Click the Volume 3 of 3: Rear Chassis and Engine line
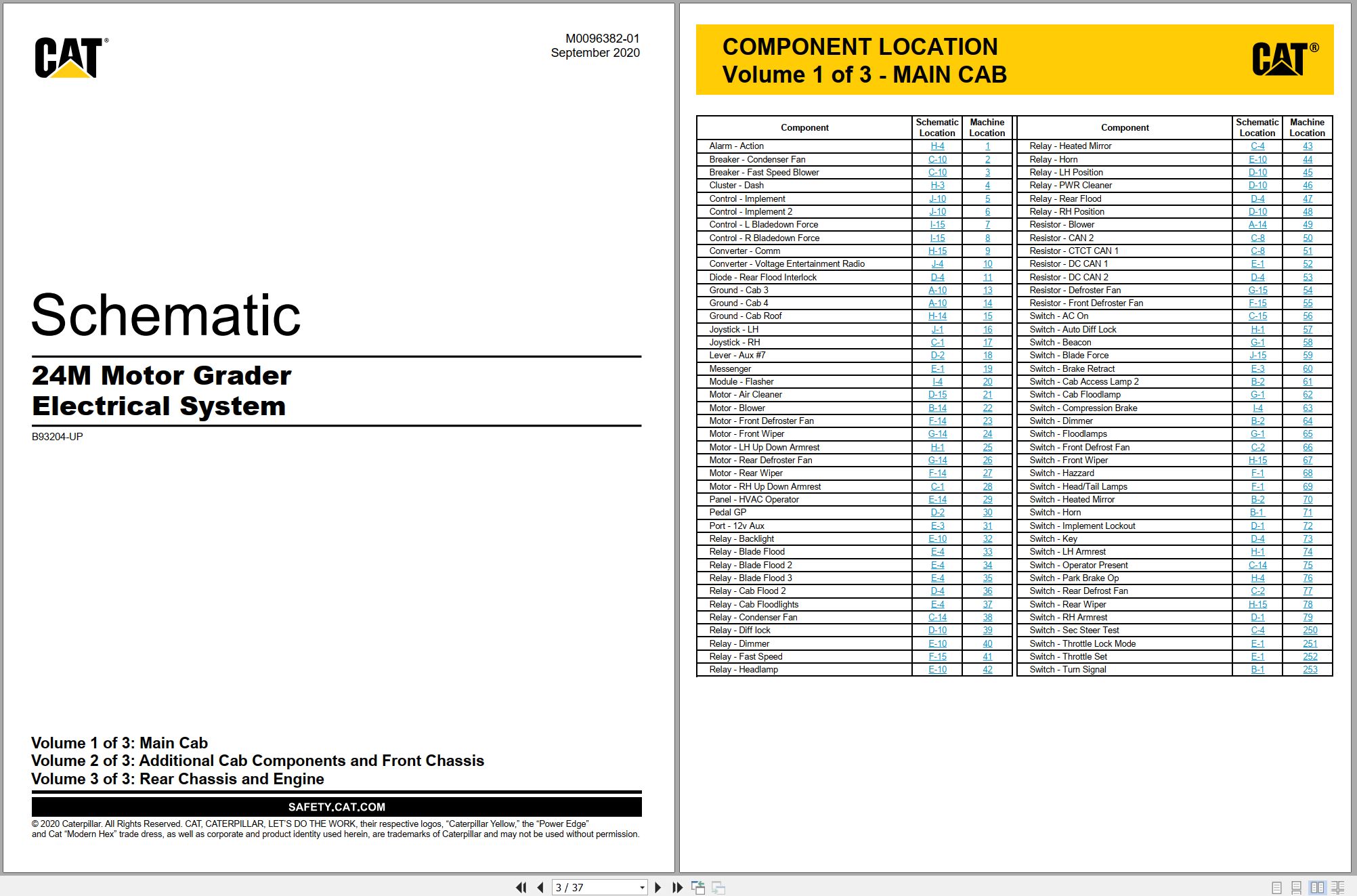The height and width of the screenshot is (896, 1357). coord(177,779)
